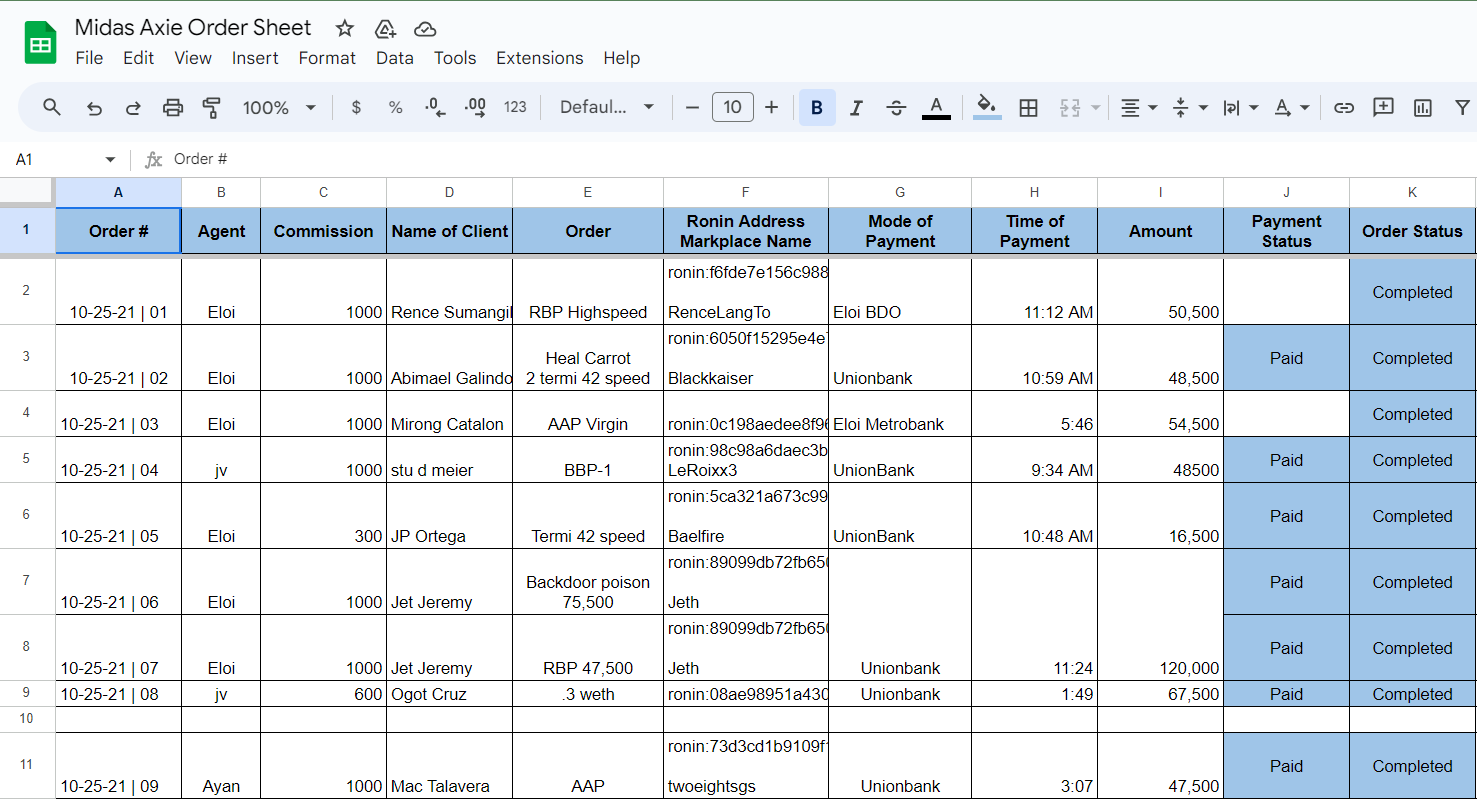Open the Format menu

coord(327,58)
